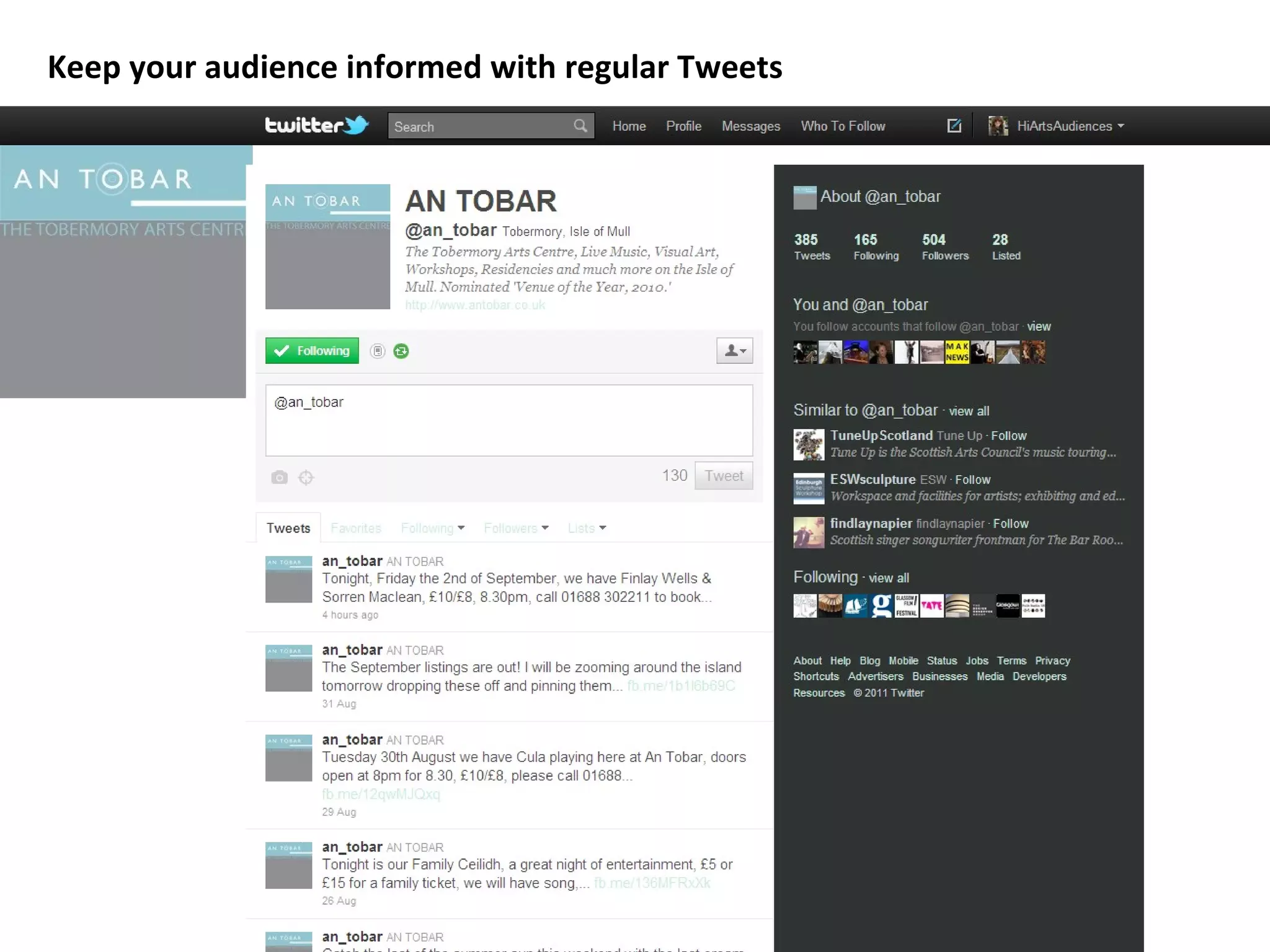
Task: Select the Favorites tab
Action: pyautogui.click(x=356, y=528)
